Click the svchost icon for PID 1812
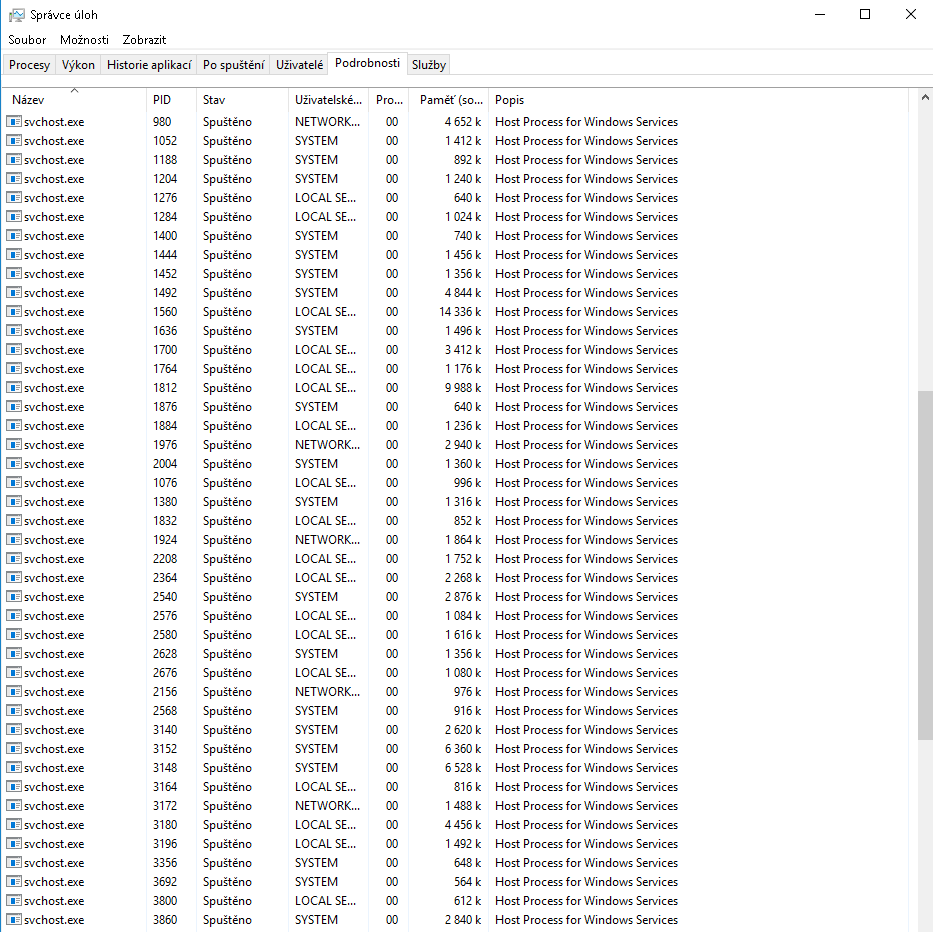The height and width of the screenshot is (932, 933). (14, 388)
